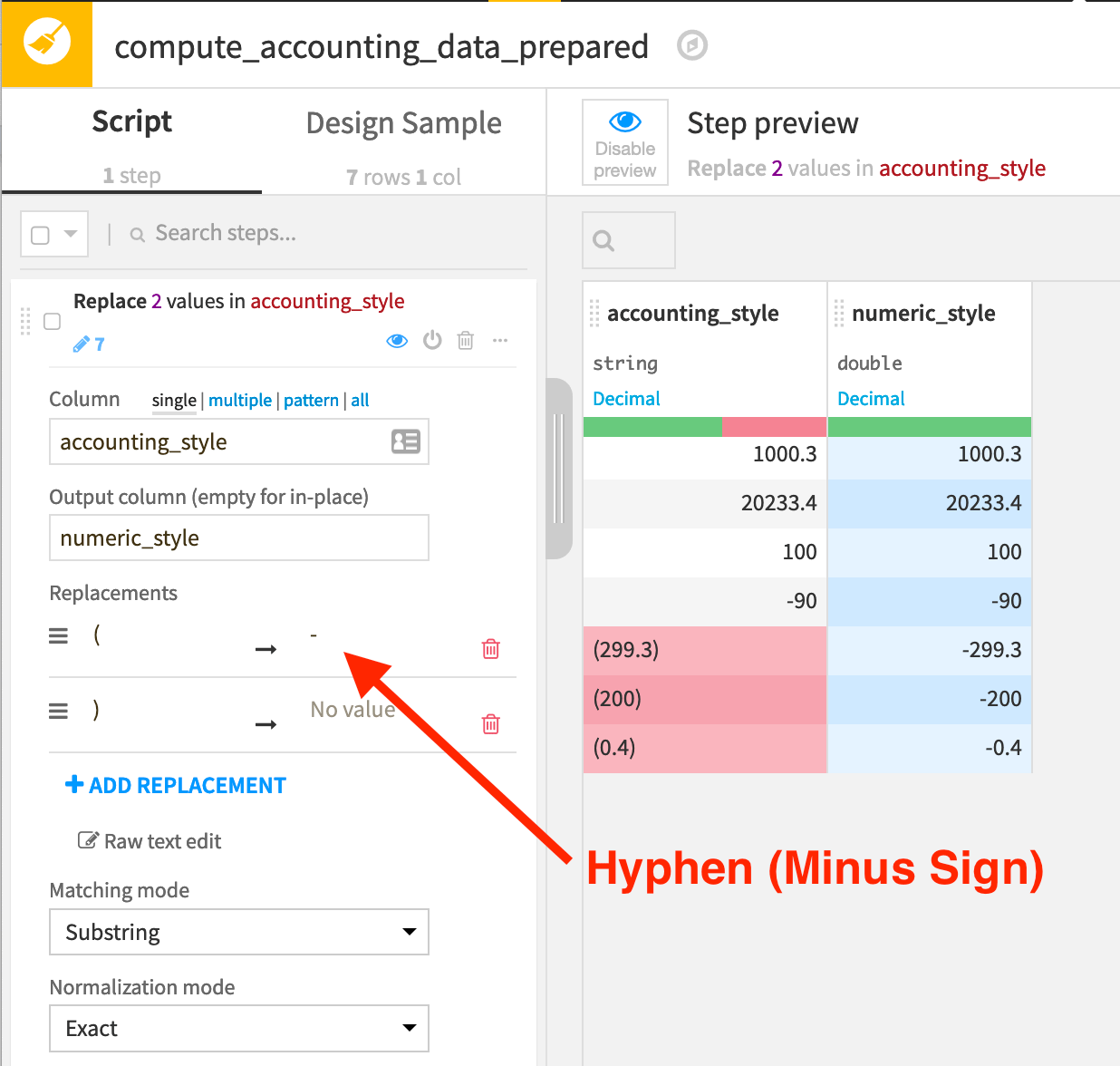Open Raw text edit

click(x=149, y=841)
